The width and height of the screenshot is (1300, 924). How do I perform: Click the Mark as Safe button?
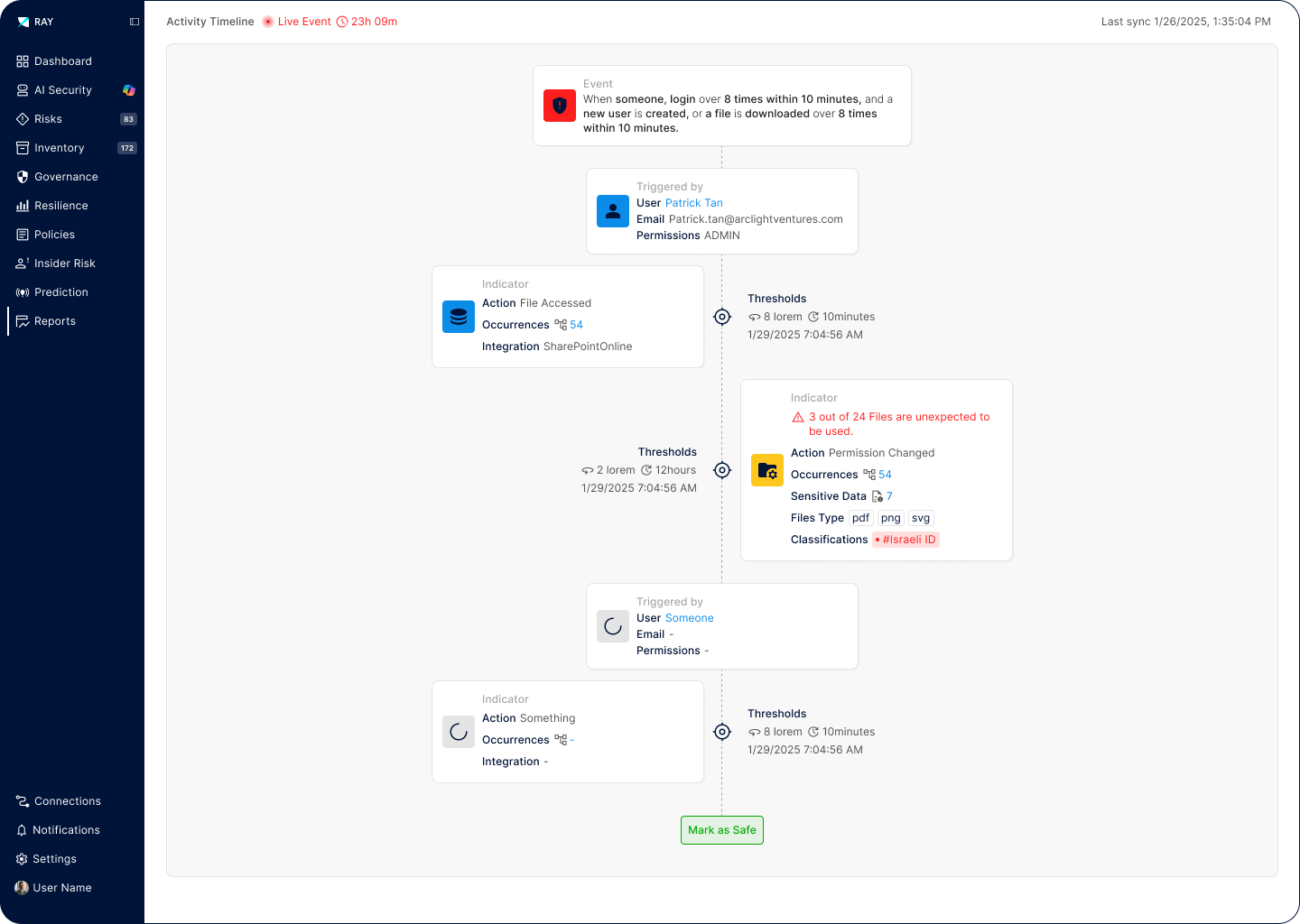coord(722,830)
